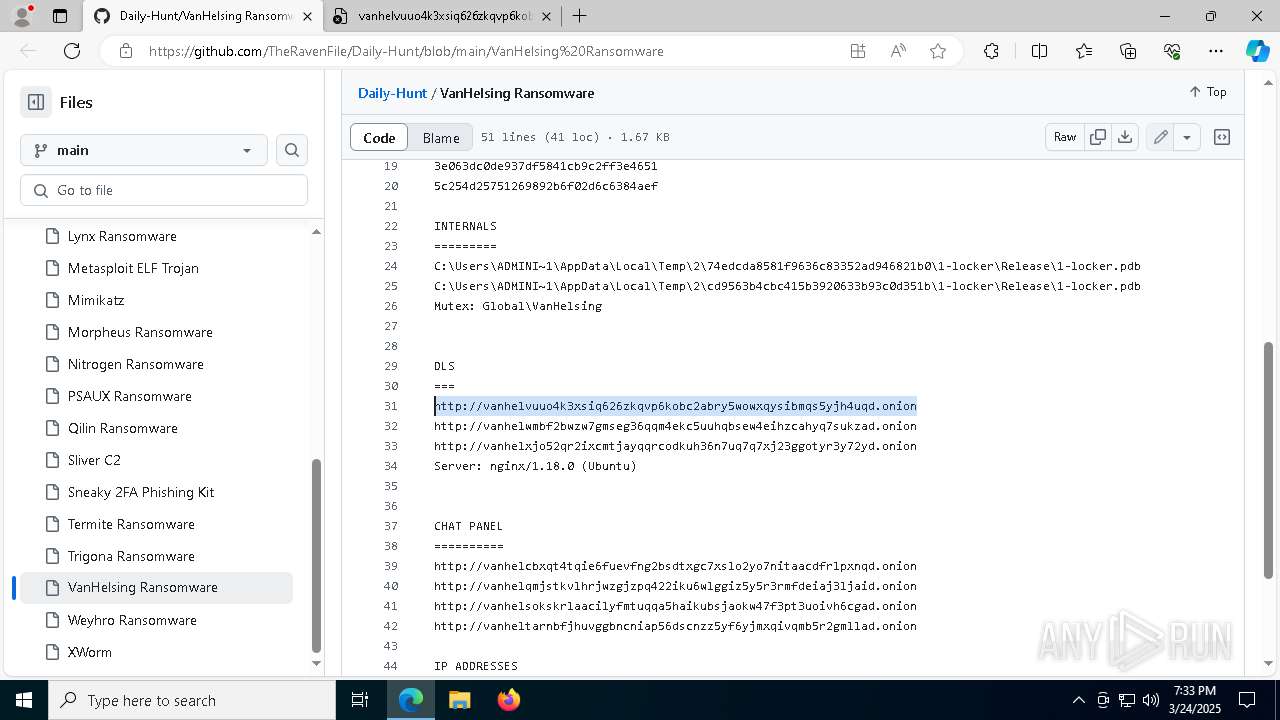
Task: Open the Mimikatz file
Action: [x=96, y=300]
